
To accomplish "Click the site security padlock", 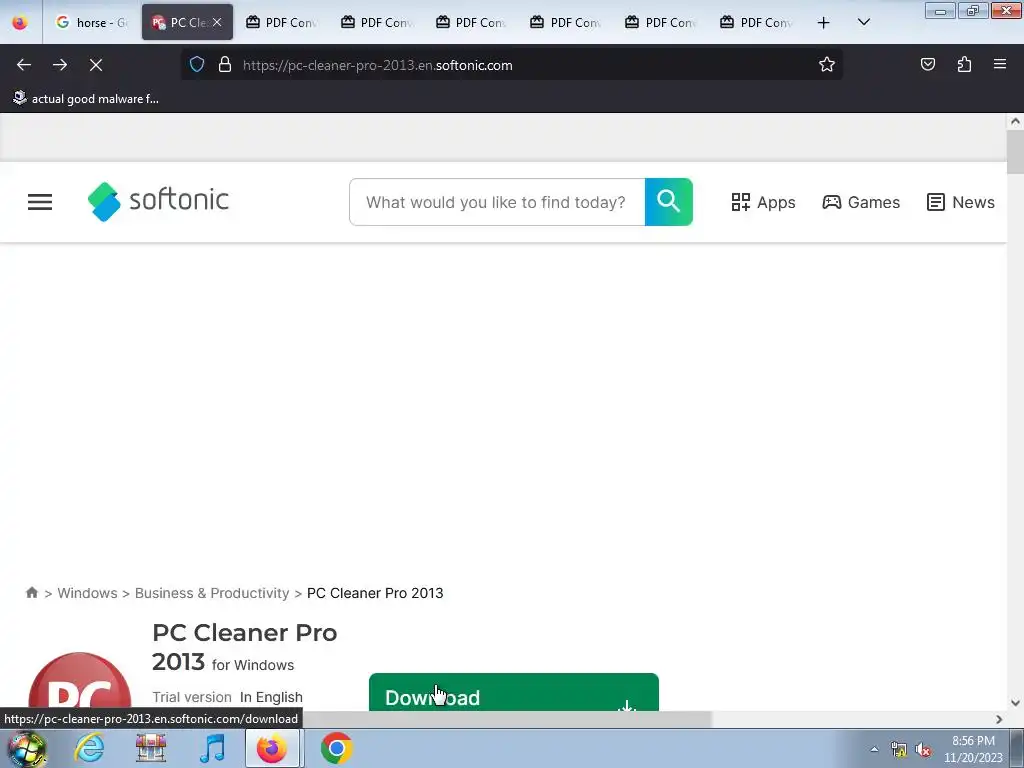I will point(225,65).
